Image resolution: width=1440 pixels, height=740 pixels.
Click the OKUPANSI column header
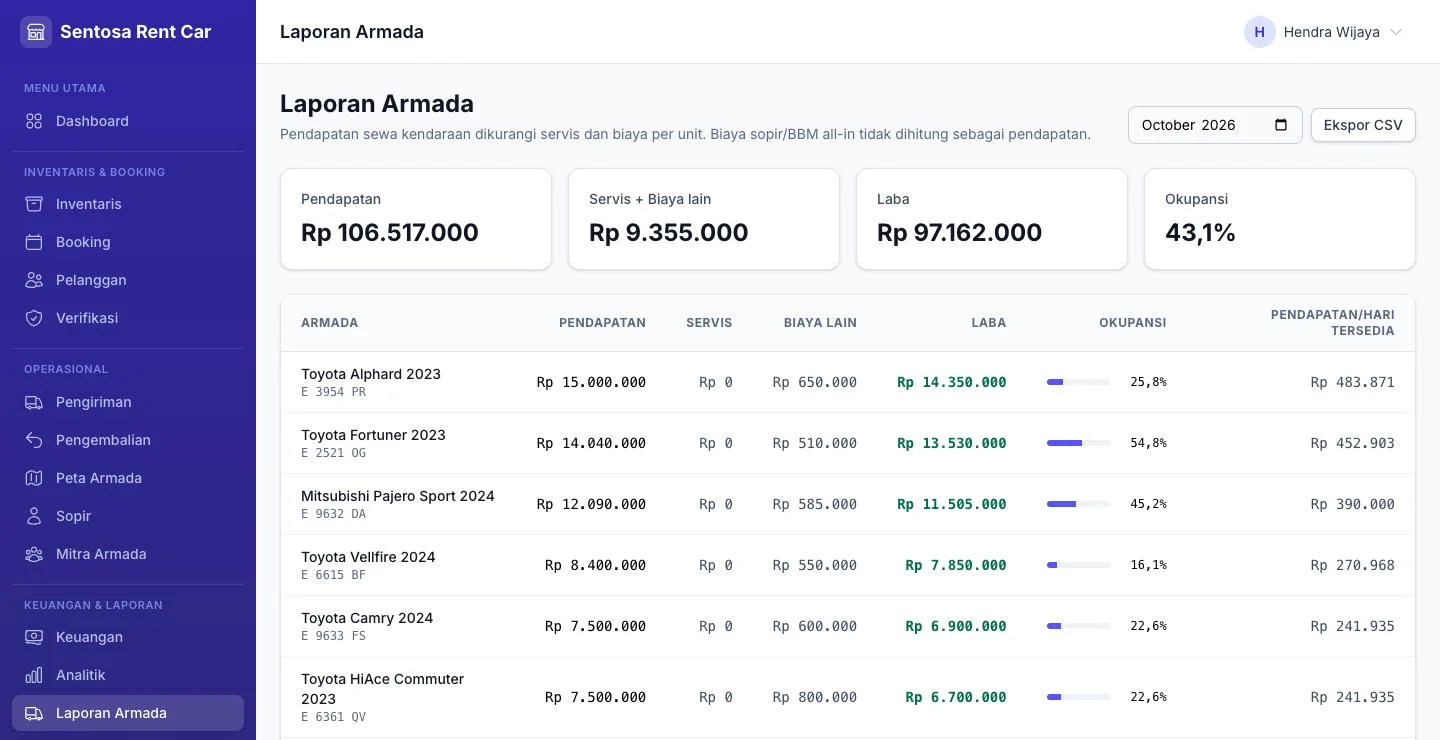click(x=1133, y=323)
